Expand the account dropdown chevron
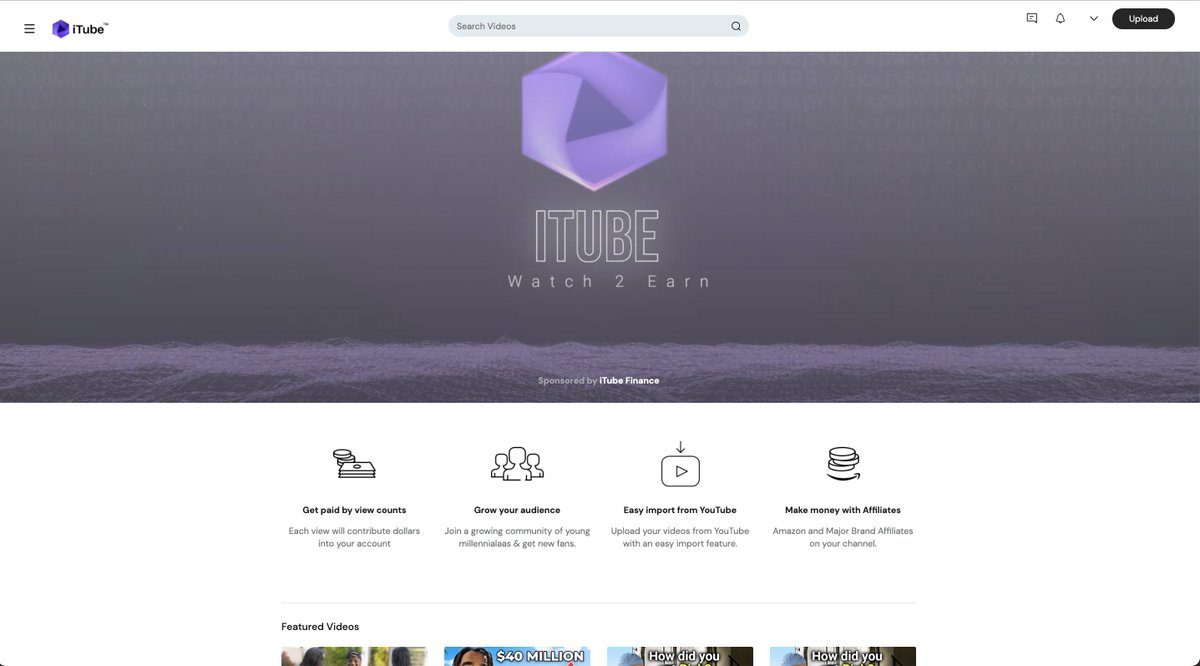This screenshot has height=666, width=1200. point(1094,18)
